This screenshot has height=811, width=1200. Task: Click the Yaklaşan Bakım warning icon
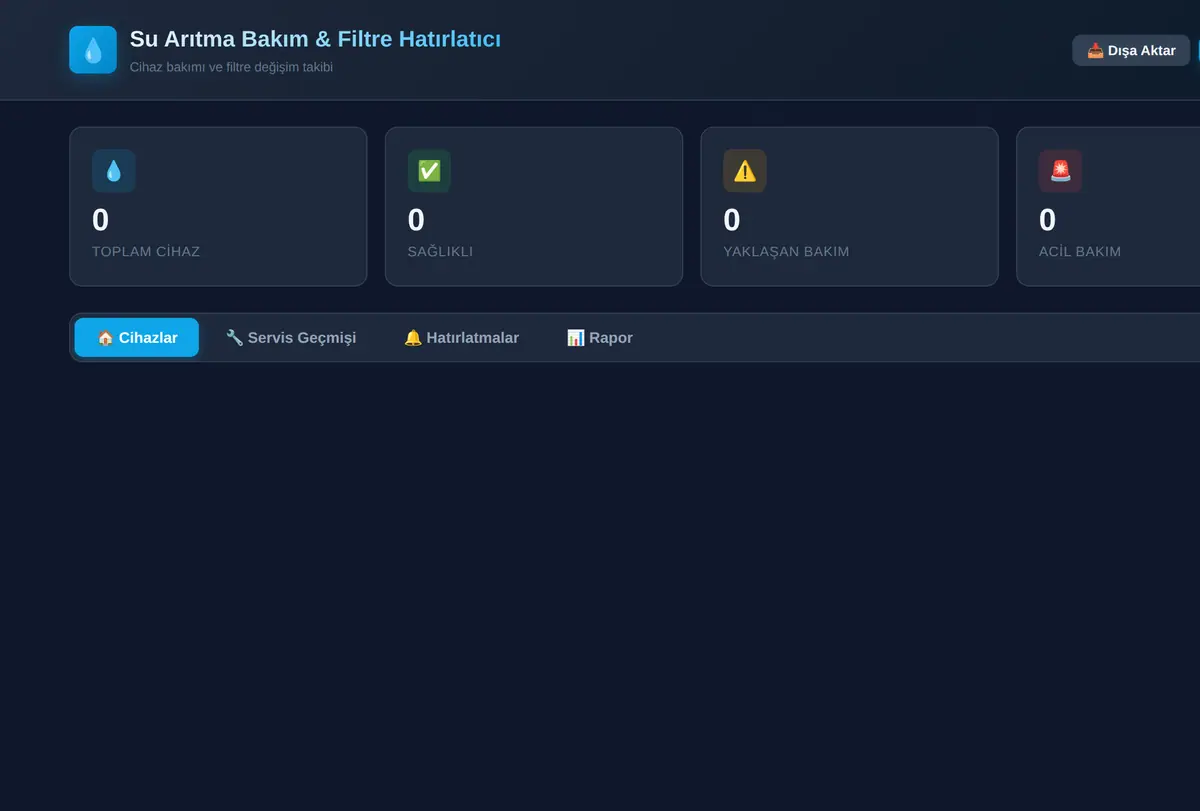point(745,171)
